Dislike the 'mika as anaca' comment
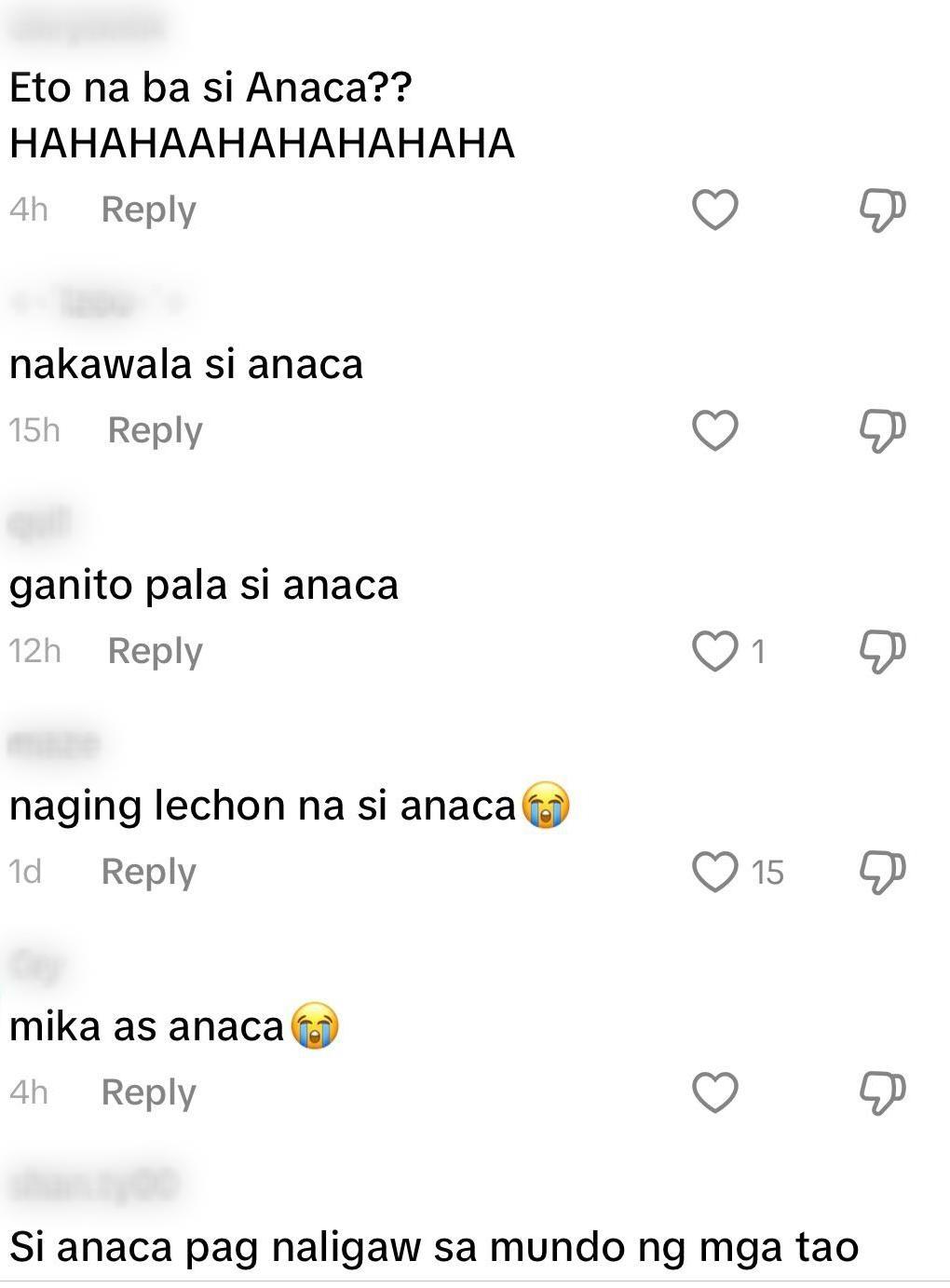 (x=882, y=1092)
